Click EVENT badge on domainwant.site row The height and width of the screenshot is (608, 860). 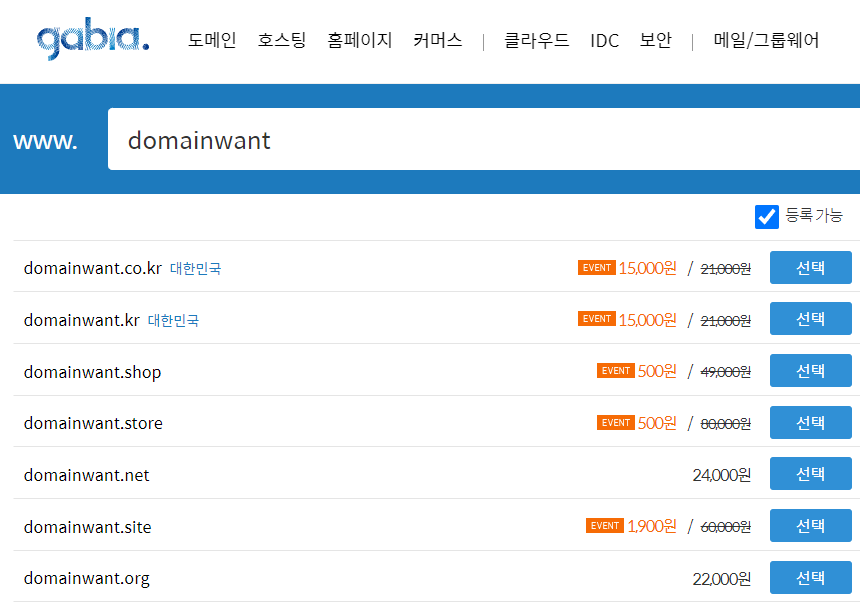[605, 526]
